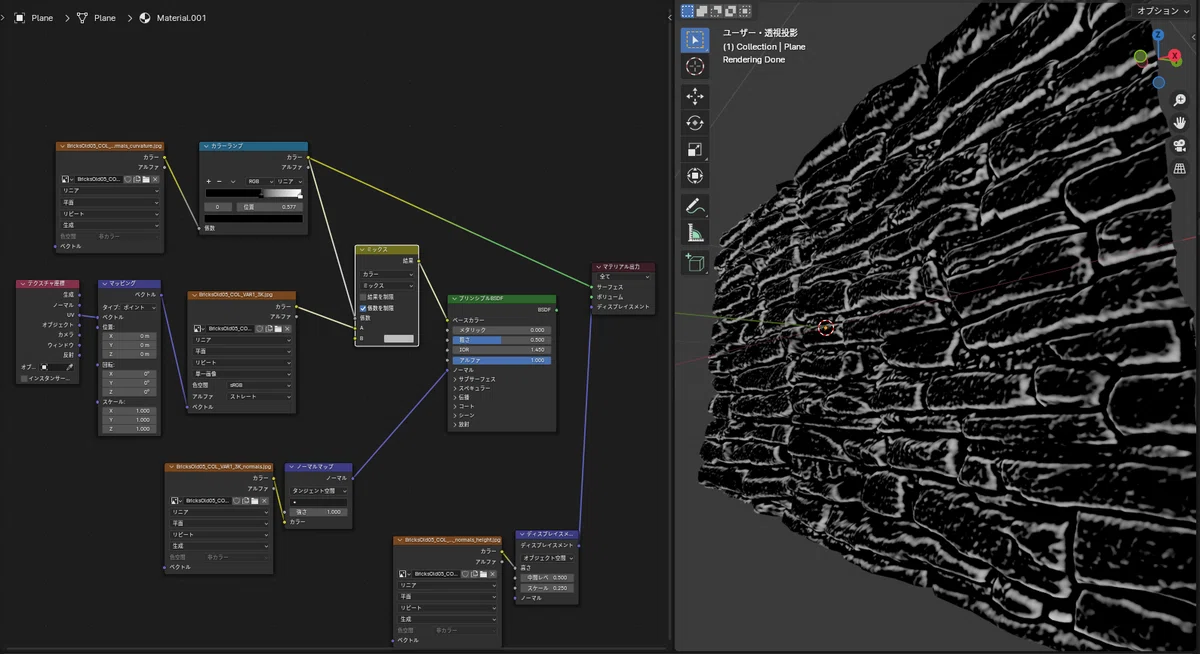The height and width of the screenshot is (654, 1200).
Task: Switch perspective/orthographic grid icon in viewport
Action: (1179, 168)
